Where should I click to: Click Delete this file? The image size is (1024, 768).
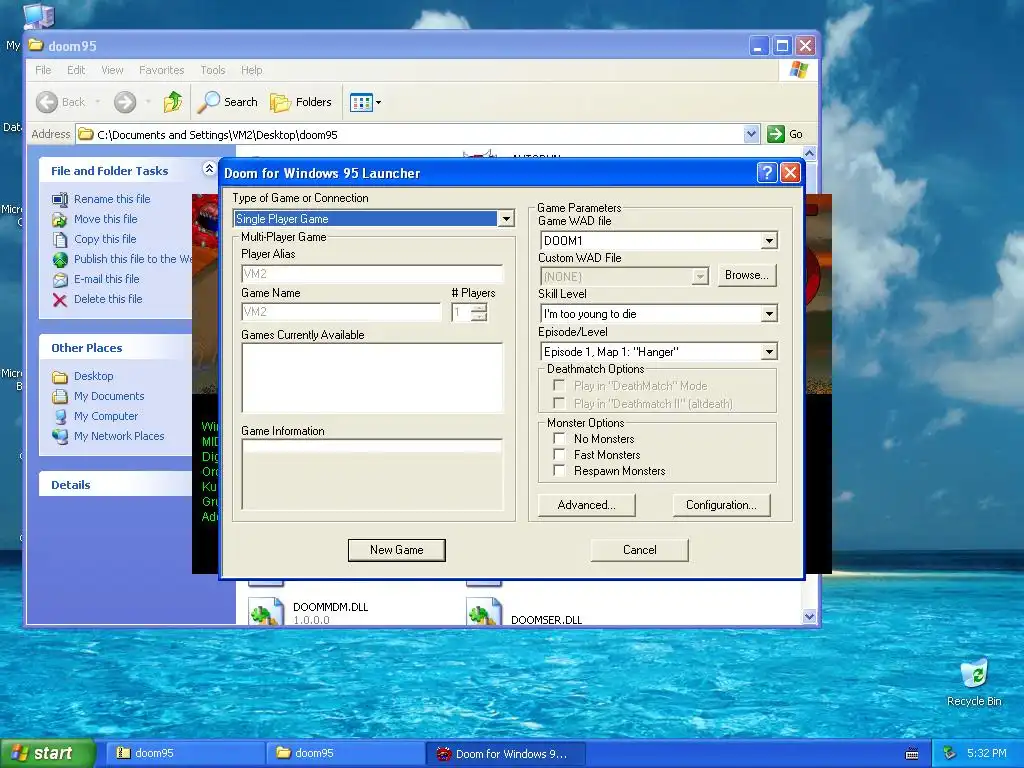[x=108, y=299]
